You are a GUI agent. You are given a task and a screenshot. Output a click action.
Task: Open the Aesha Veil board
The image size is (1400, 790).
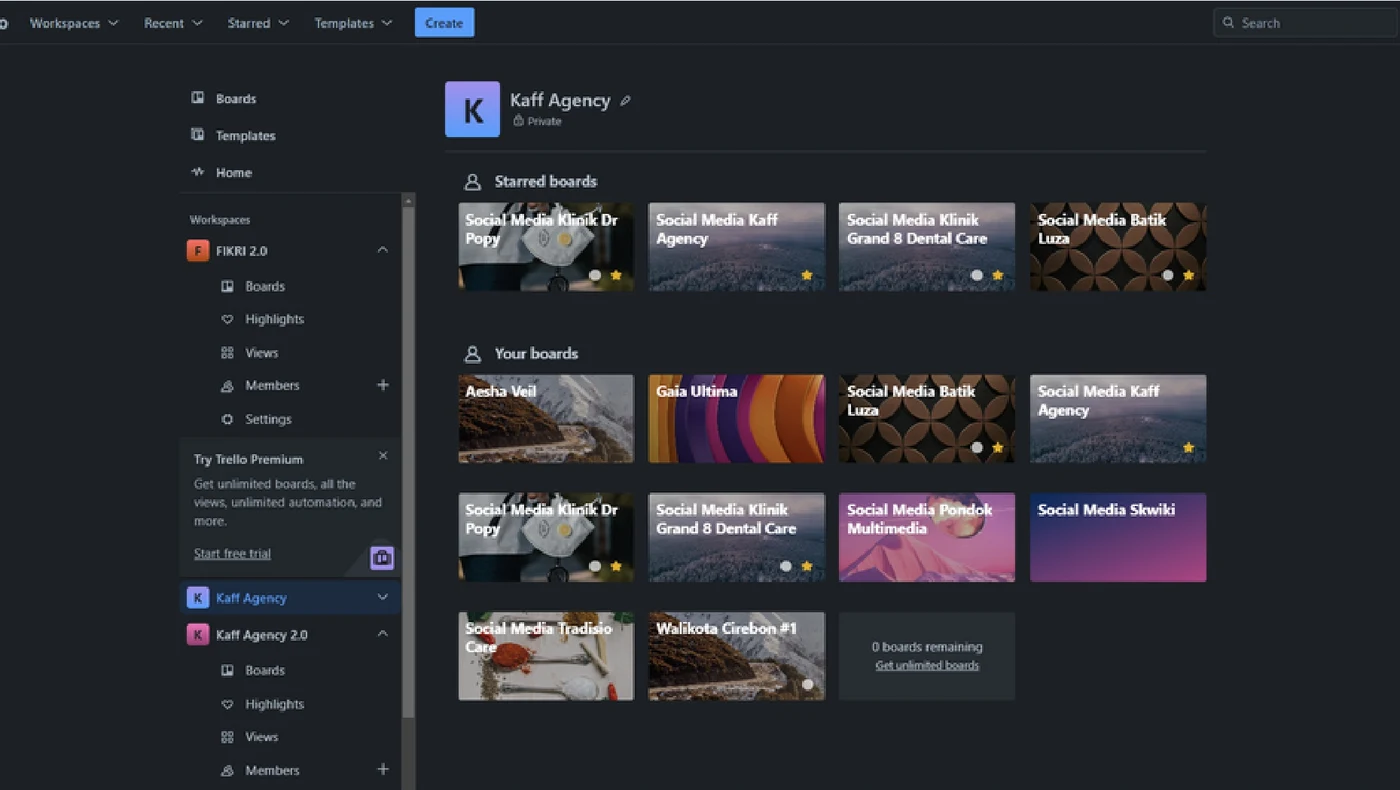546,419
